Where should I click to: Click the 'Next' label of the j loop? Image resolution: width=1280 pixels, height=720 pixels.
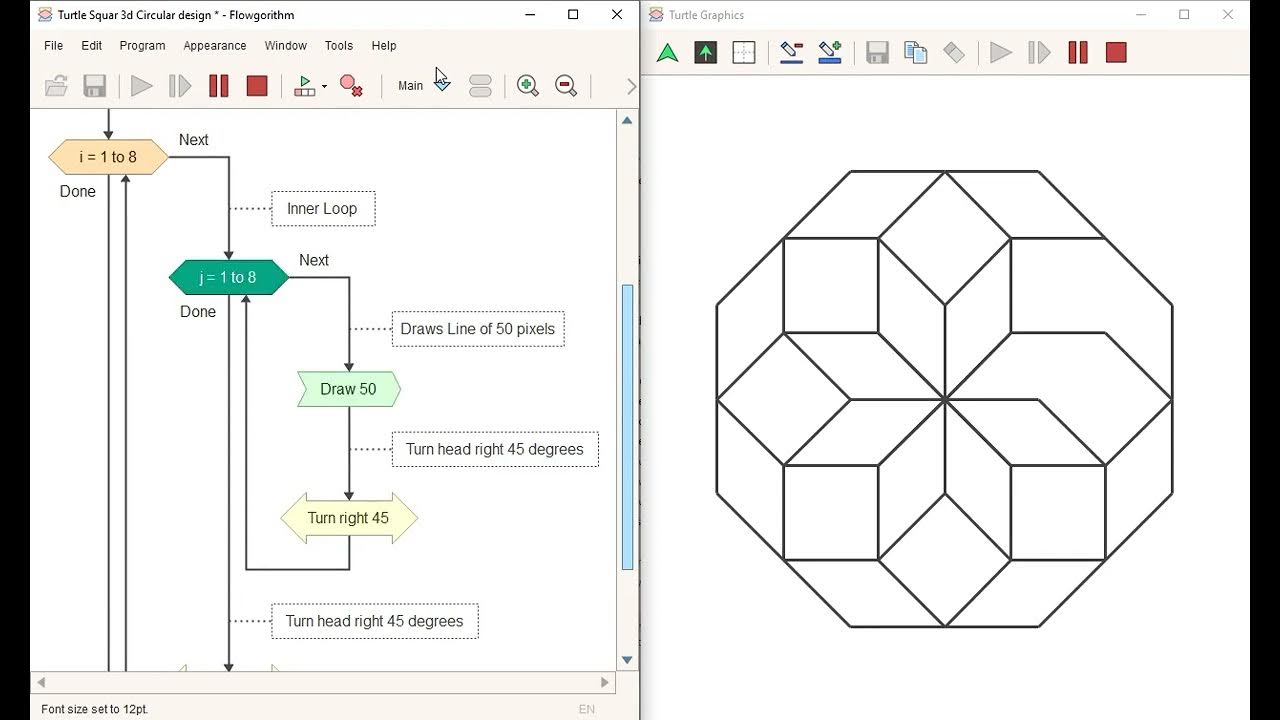click(314, 260)
